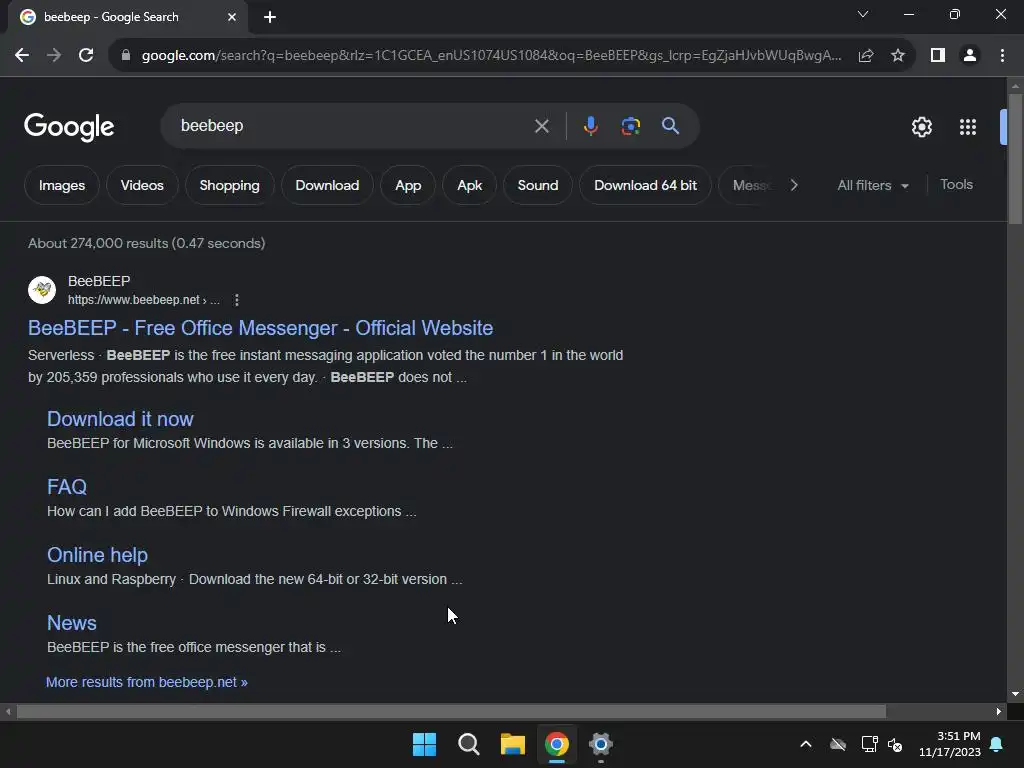The image size is (1024, 768).
Task: Open BeeBEEP Free Office Messenger result
Action: (x=261, y=328)
